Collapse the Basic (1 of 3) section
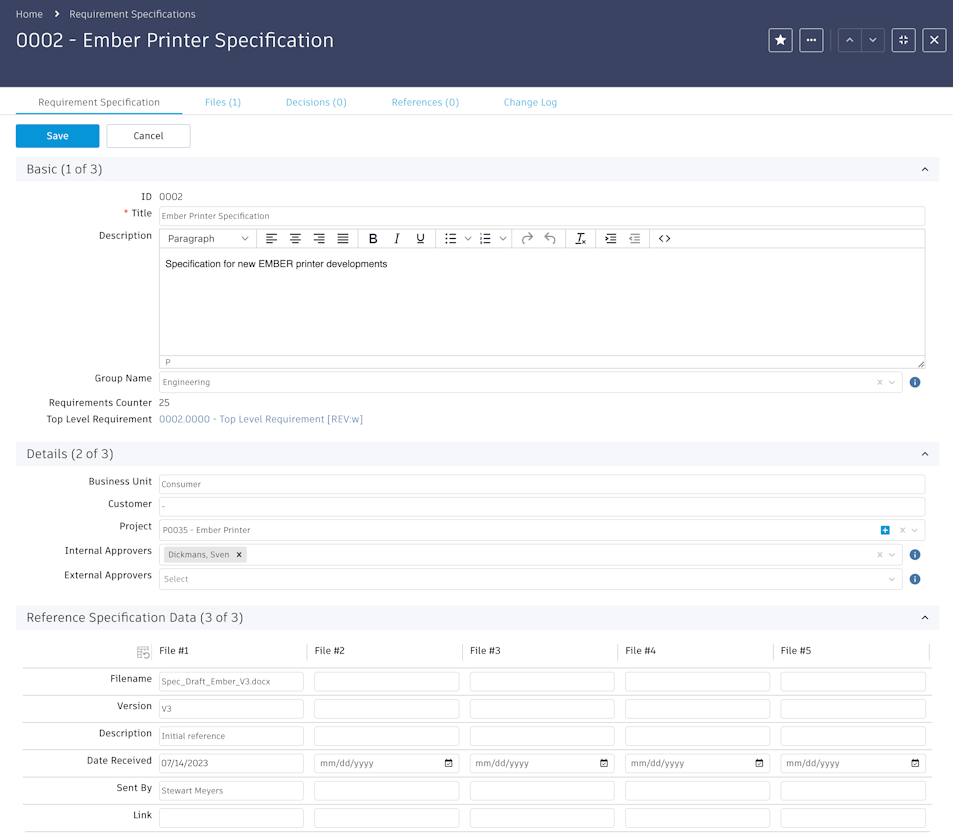 (x=924, y=170)
